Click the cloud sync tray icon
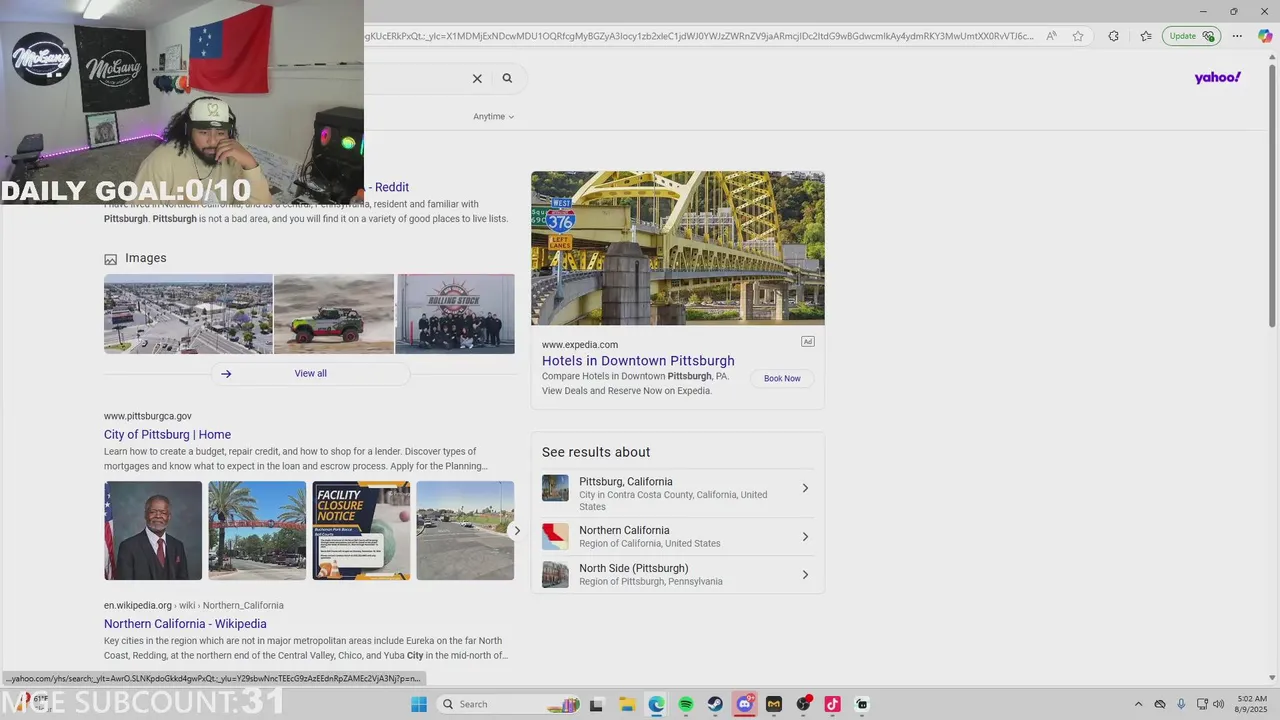The image size is (1280, 720). pos(1160,704)
